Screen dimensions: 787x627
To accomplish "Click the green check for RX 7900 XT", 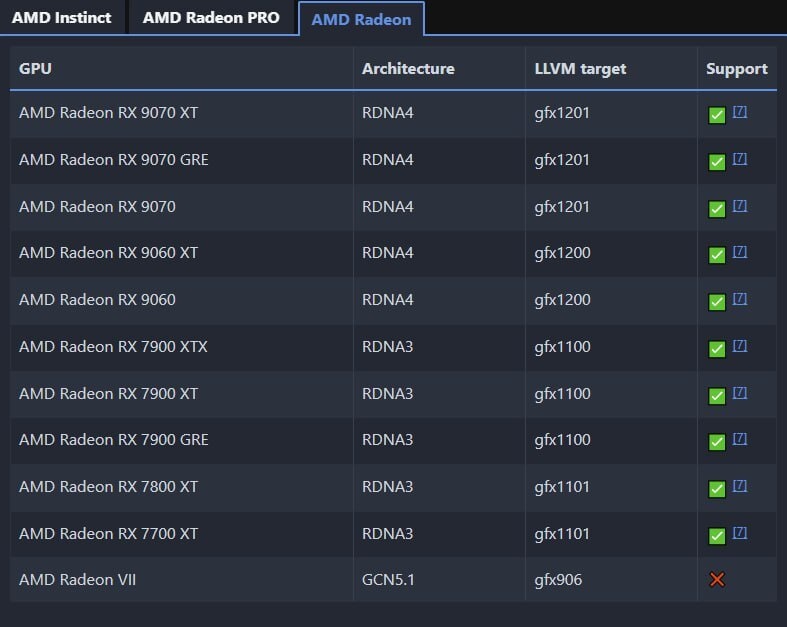I will click(x=717, y=396).
